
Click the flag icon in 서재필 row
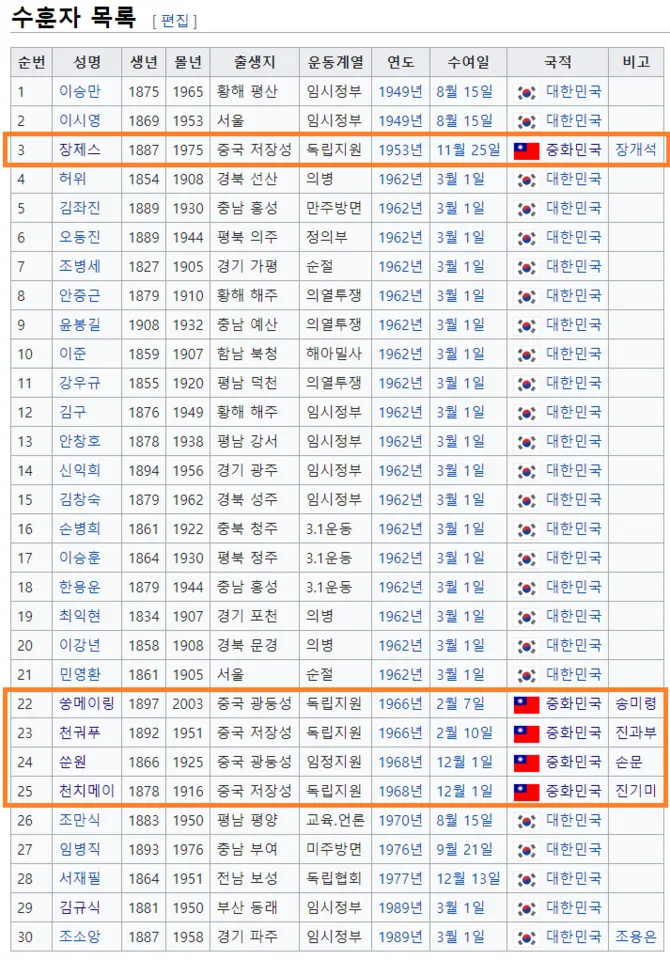(526, 879)
